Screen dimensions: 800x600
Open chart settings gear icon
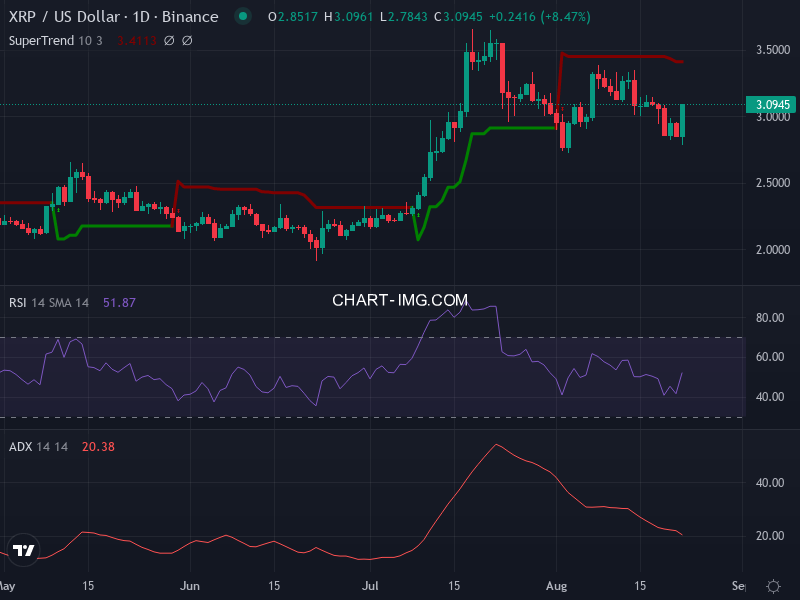(773, 586)
